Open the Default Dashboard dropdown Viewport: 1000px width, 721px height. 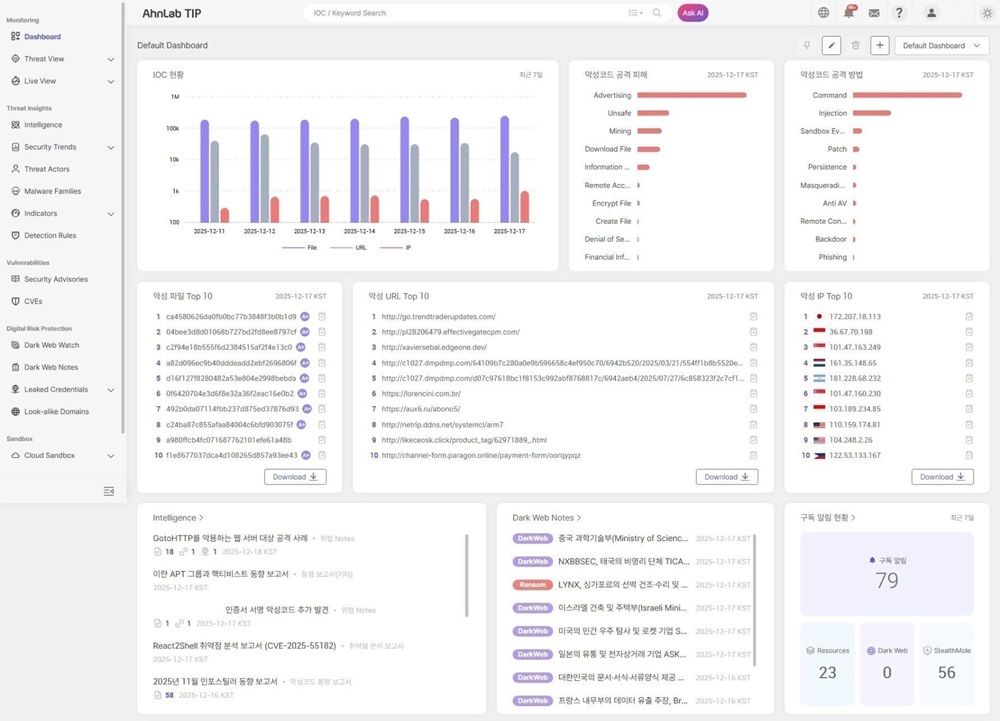tap(941, 45)
